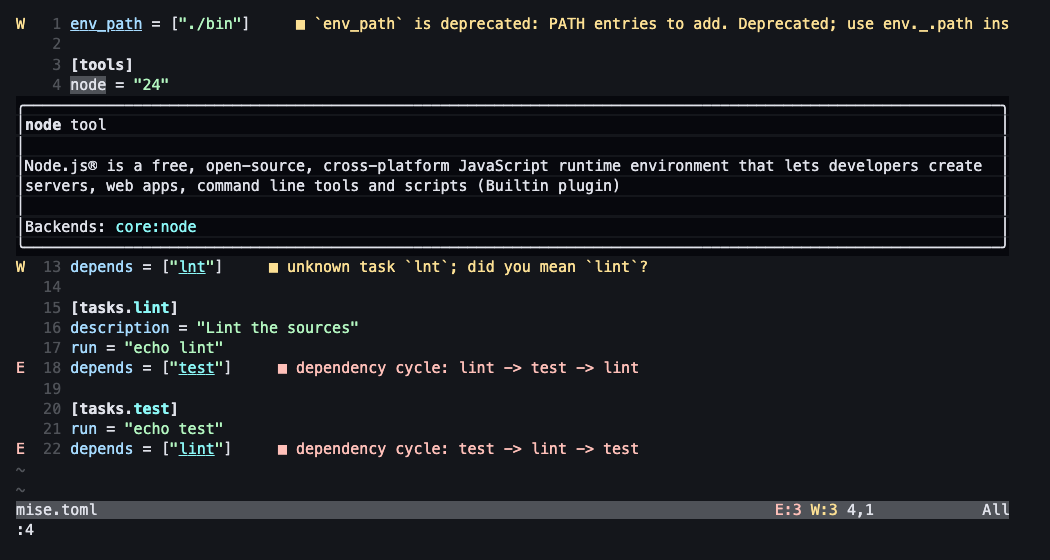This screenshot has height=560, width=1050.
Task: Click the highlighted node key on line 4
Action: 88,85
